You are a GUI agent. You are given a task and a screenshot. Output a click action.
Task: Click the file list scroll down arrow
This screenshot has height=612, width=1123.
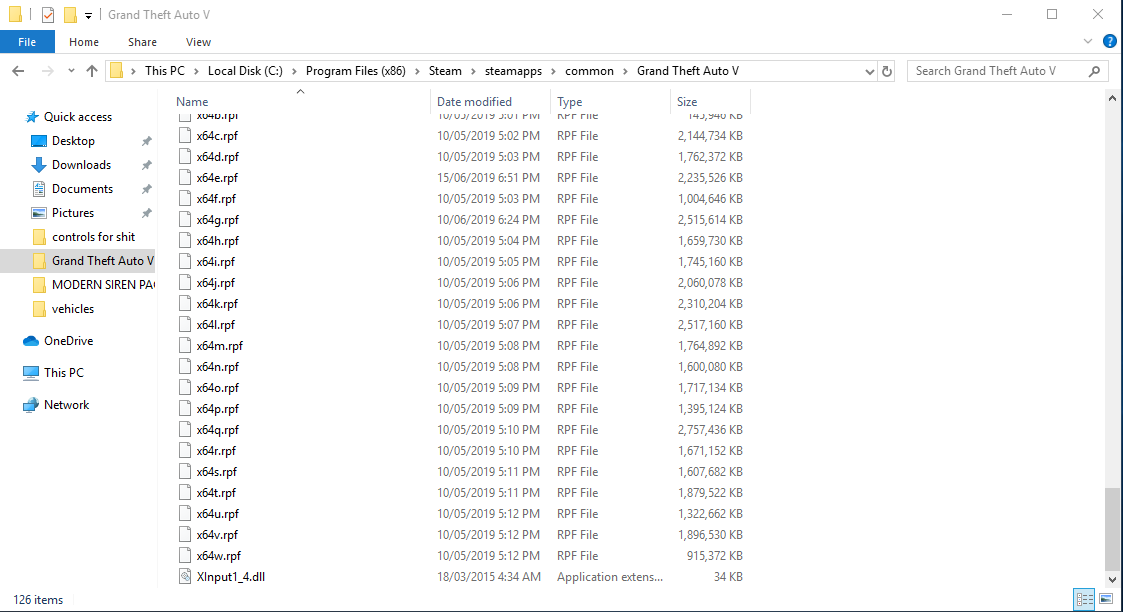[x=1112, y=580]
